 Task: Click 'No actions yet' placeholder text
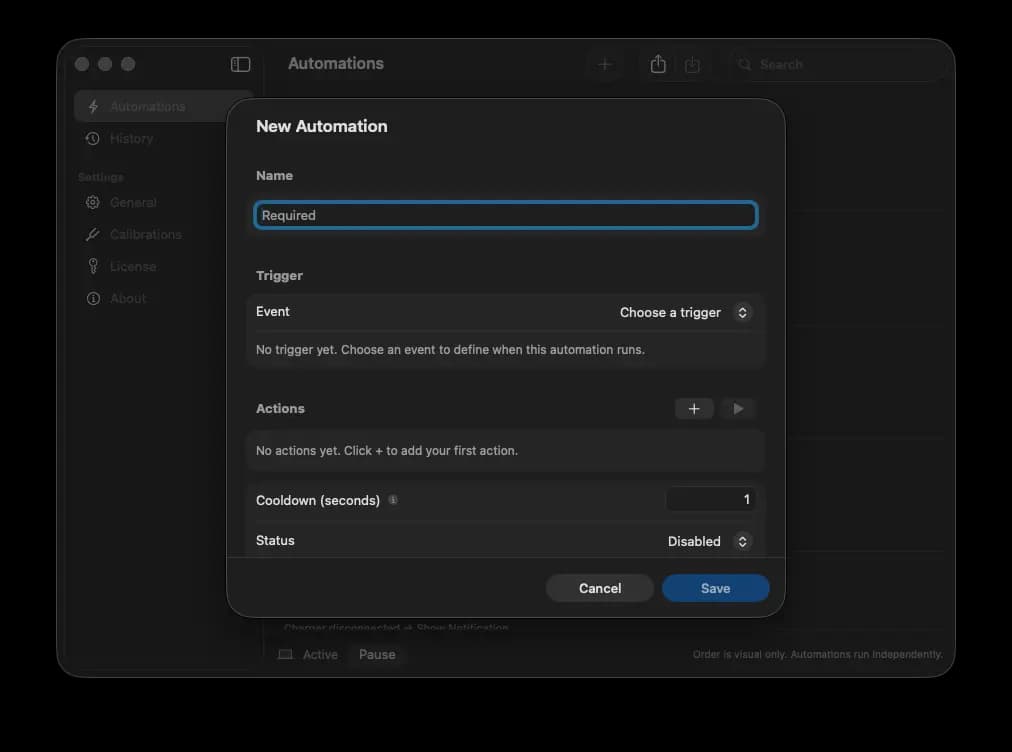coord(387,451)
